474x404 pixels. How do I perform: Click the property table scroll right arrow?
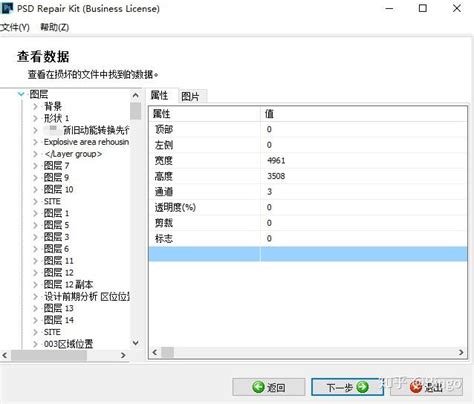click(461, 352)
